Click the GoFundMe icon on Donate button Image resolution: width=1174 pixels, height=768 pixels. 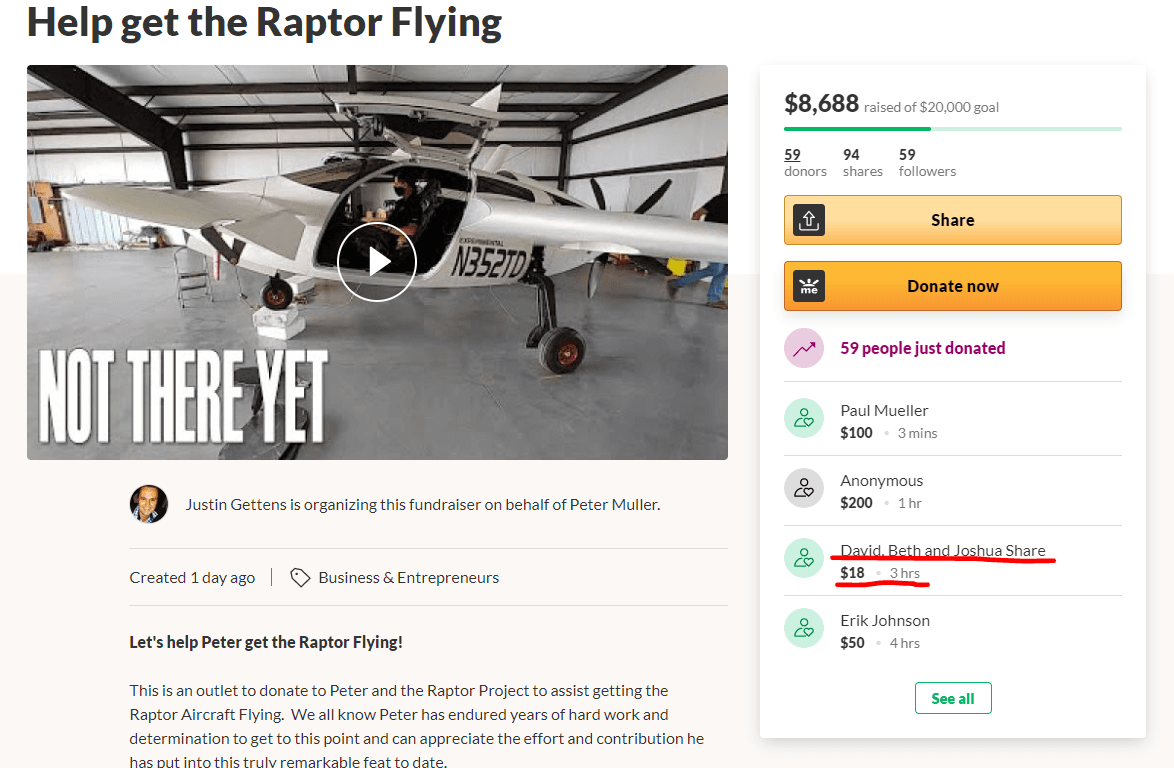(x=809, y=286)
